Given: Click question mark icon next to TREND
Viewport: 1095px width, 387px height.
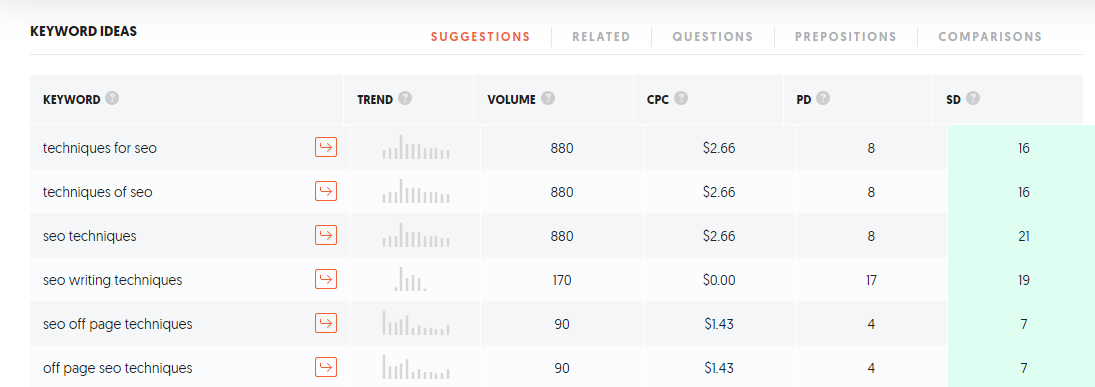Looking at the screenshot, I should (405, 98).
